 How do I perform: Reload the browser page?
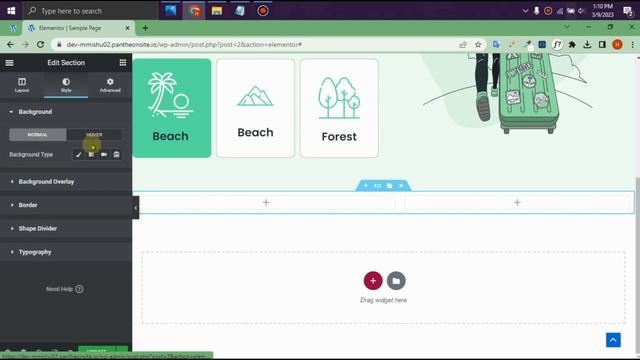pyautogui.click(x=40, y=44)
